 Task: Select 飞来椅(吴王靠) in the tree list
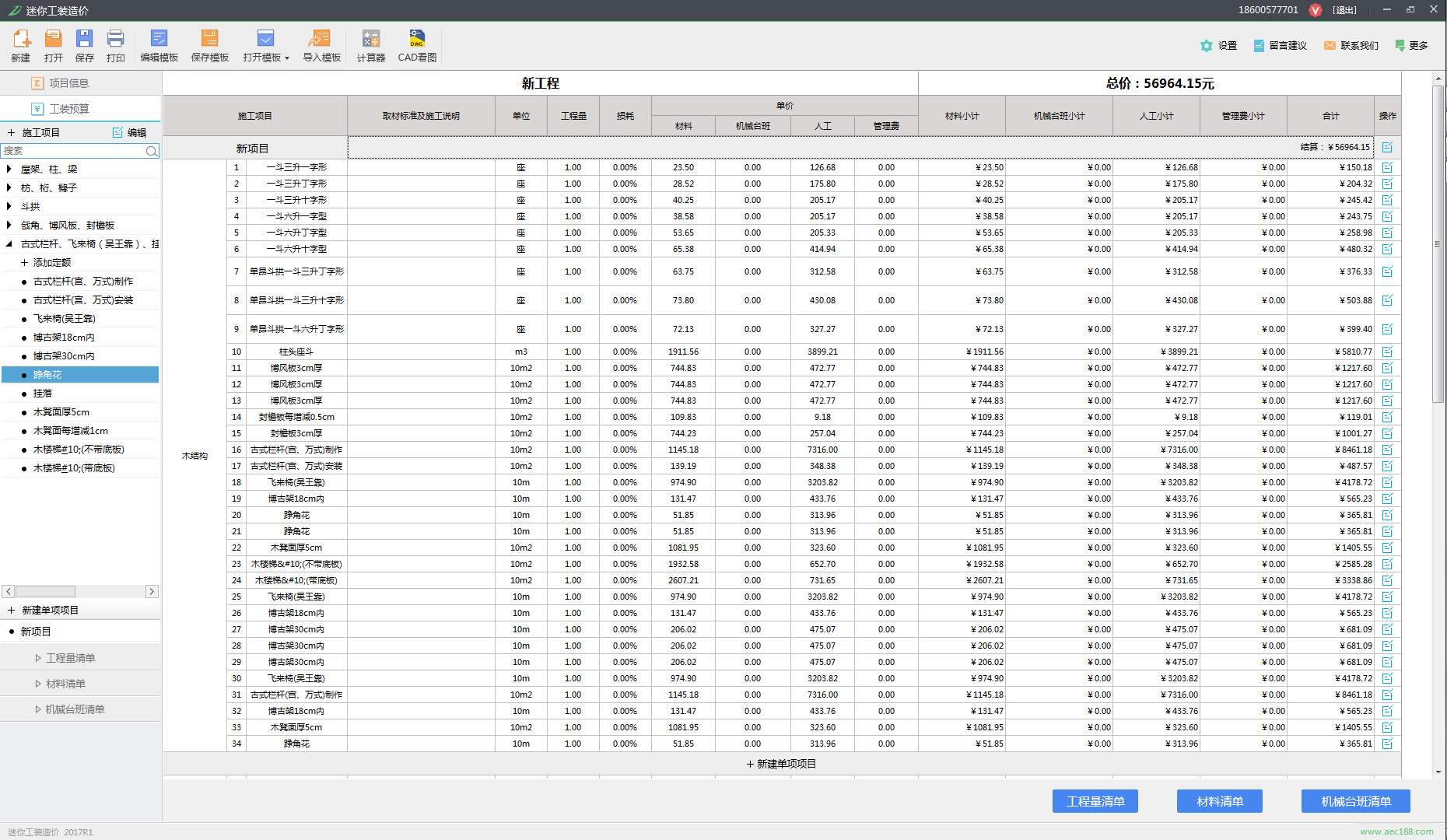65,319
